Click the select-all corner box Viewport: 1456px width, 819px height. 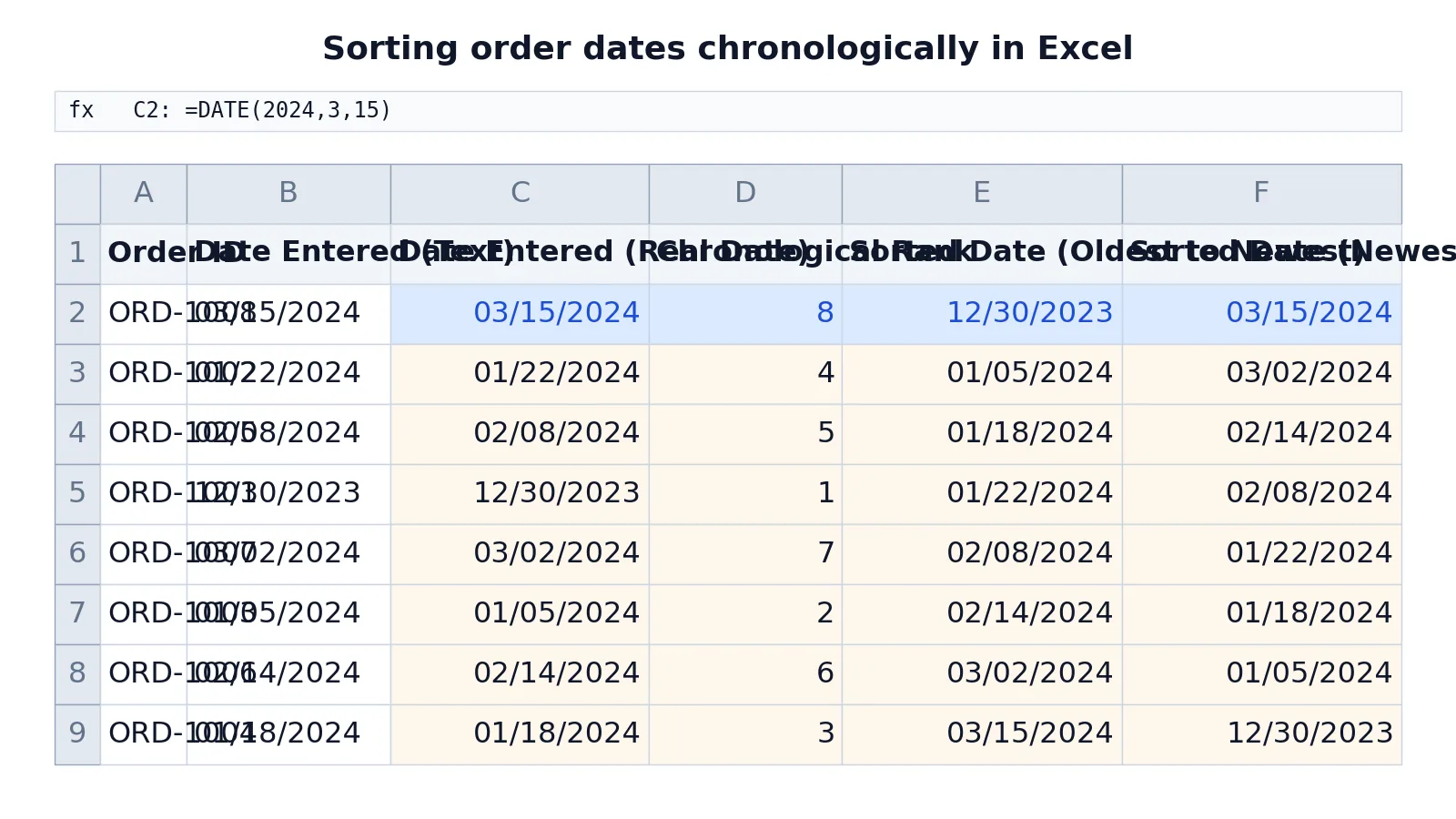coord(77,194)
